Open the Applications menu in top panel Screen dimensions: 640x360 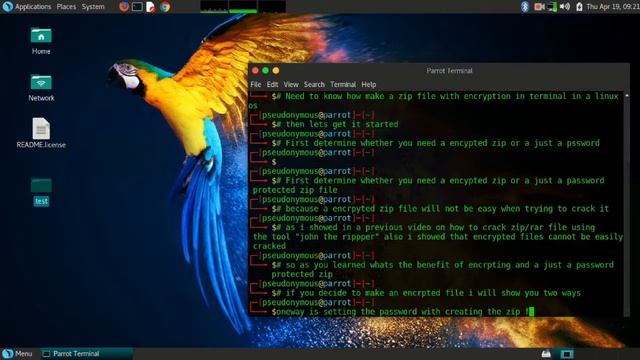click(33, 7)
